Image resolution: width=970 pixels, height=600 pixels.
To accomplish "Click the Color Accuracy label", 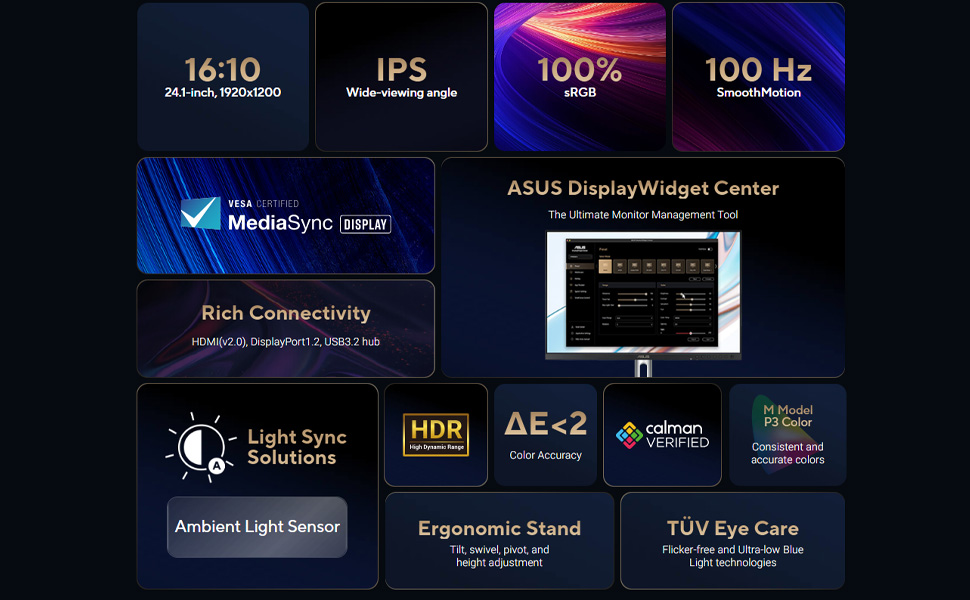I will 546,455.
